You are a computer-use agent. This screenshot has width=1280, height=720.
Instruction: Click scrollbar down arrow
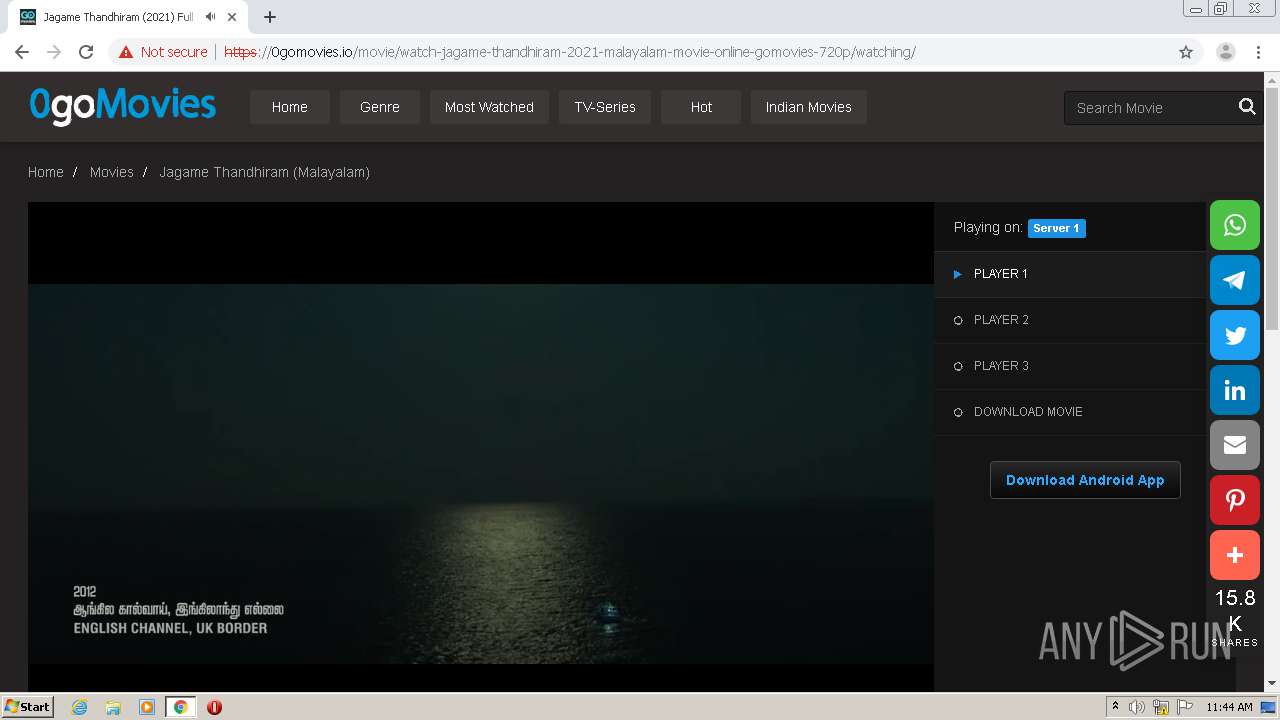coord(1272,683)
